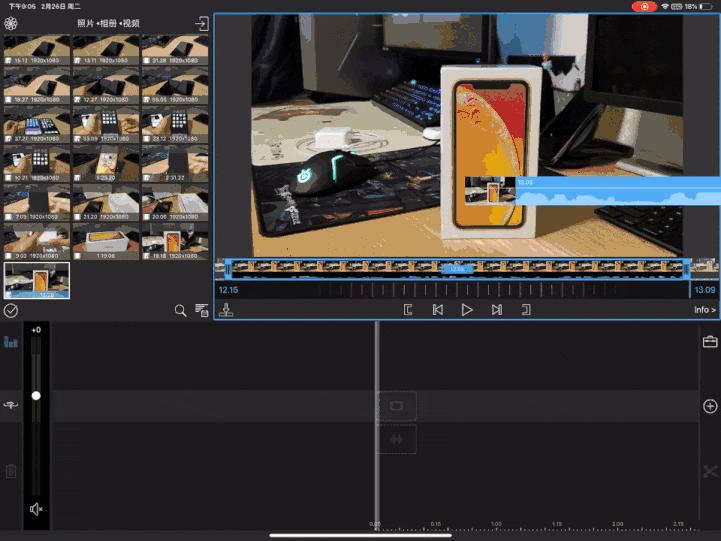Select the 10.21 video thumbnail
Viewport: 721px width, 541px height.
37,164
